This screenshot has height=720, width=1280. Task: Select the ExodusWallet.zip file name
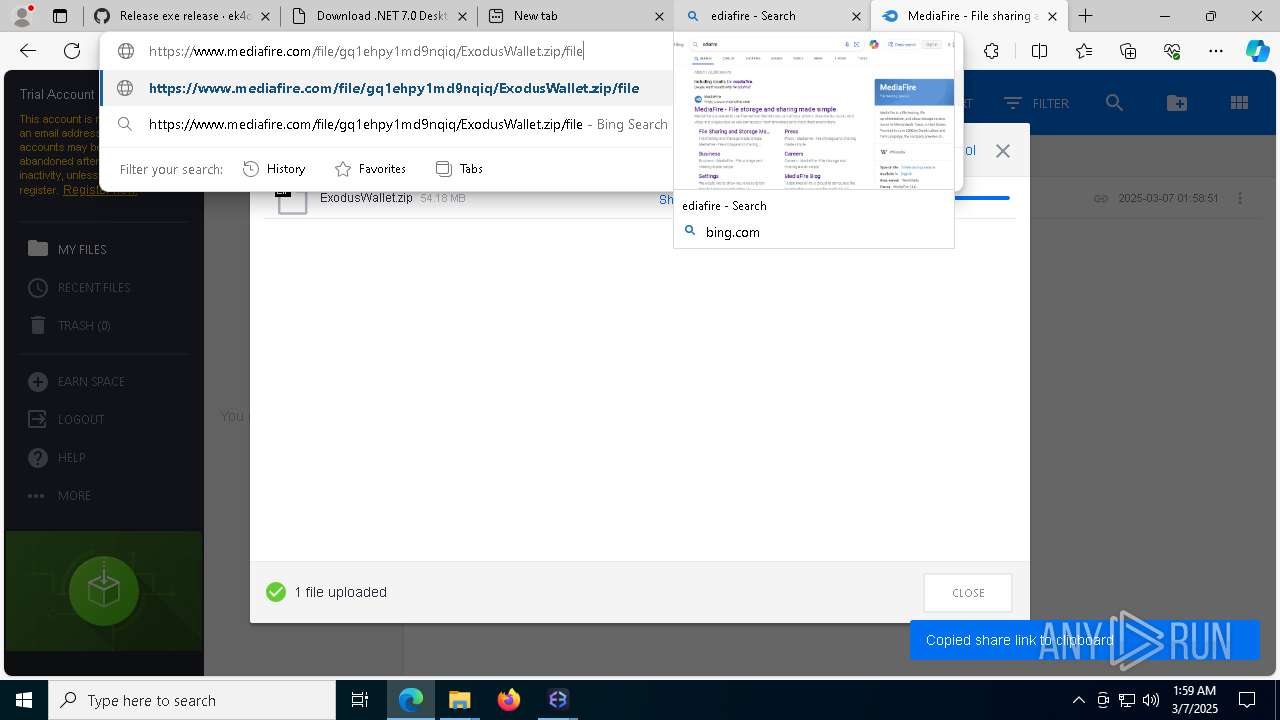pyautogui.click(x=366, y=198)
